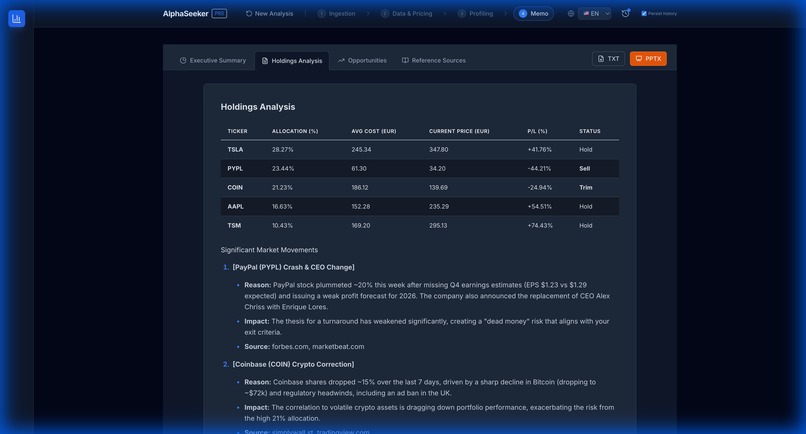Click the CURRENT PRICE (EUR) column header

click(x=459, y=131)
